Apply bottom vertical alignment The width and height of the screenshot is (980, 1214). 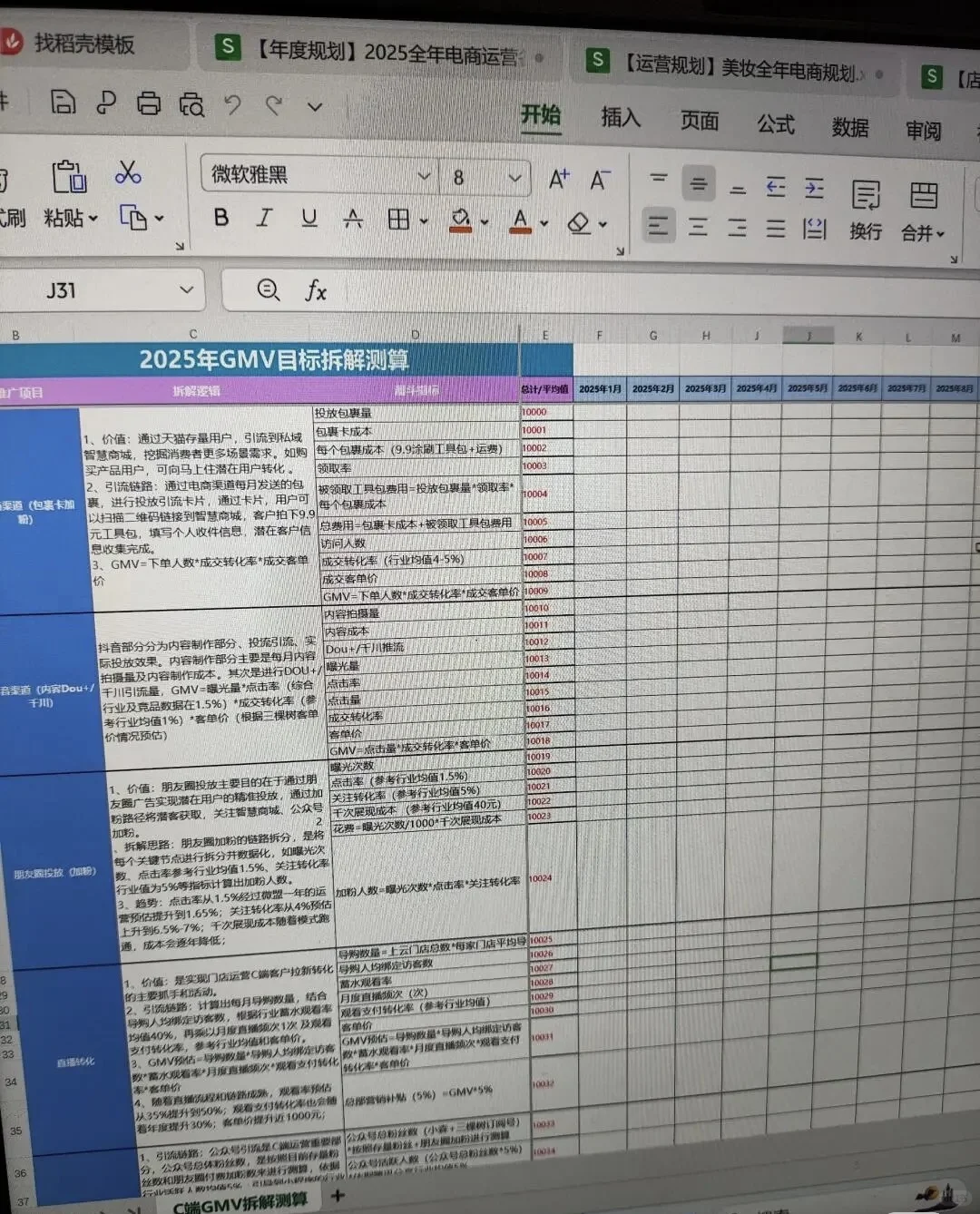[738, 188]
